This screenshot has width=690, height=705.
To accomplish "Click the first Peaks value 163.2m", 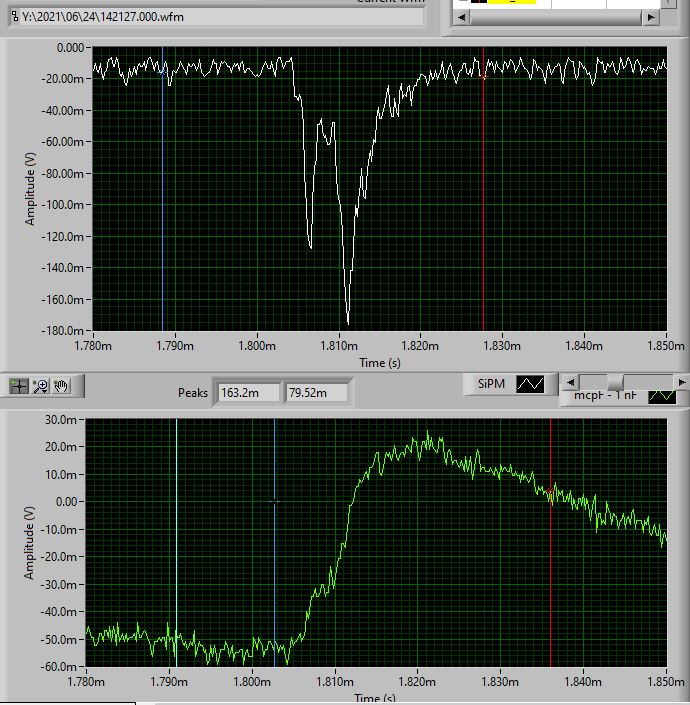I will point(249,393).
